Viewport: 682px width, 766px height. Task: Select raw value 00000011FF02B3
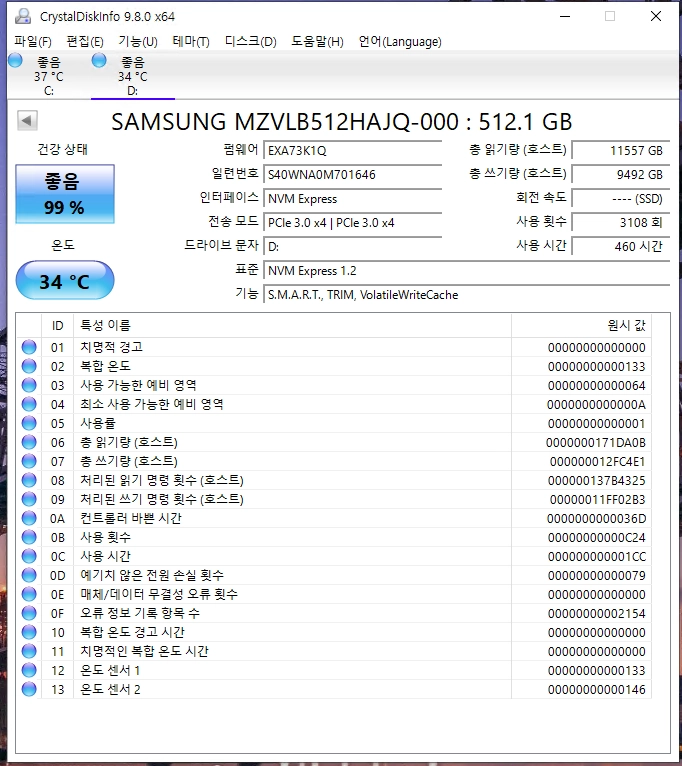[597, 500]
